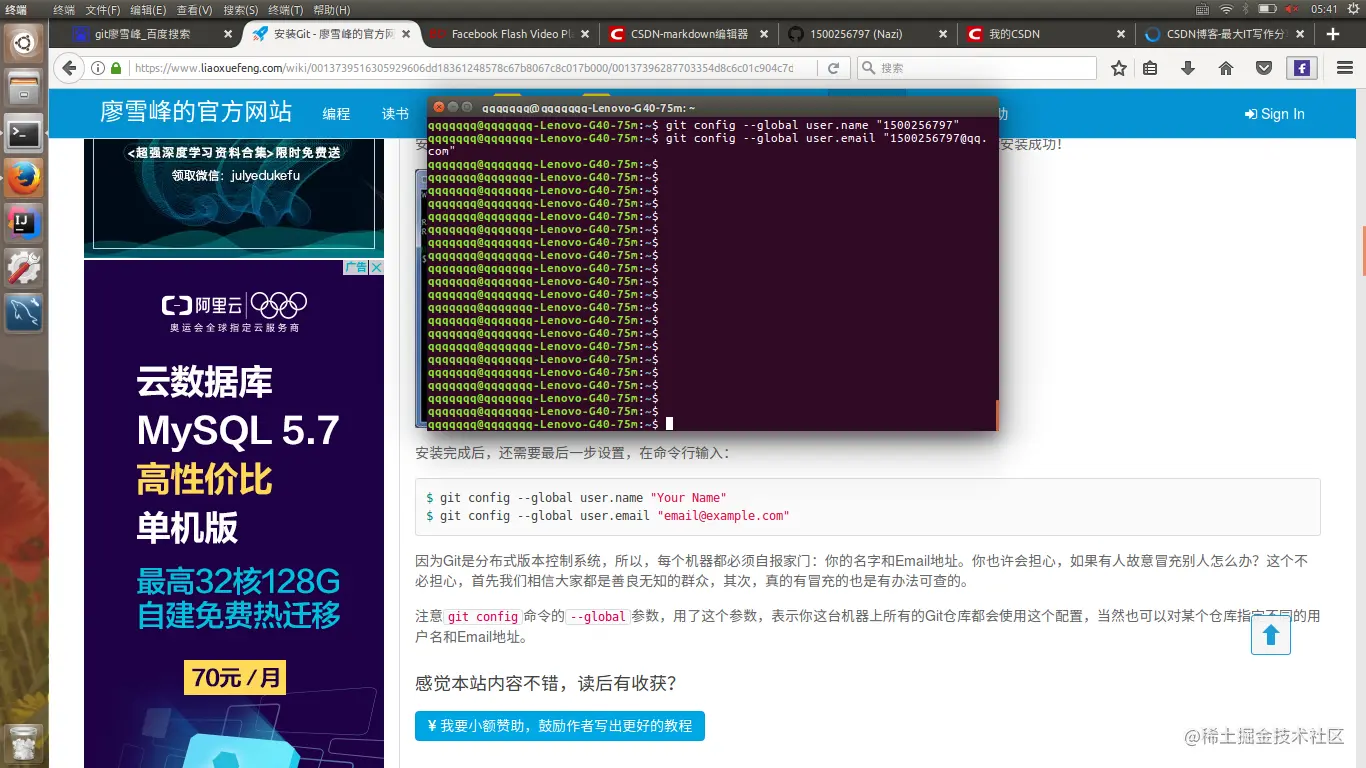The height and width of the screenshot is (768, 1366).
Task: Focus the Firefox URL address bar
Action: coord(462,68)
